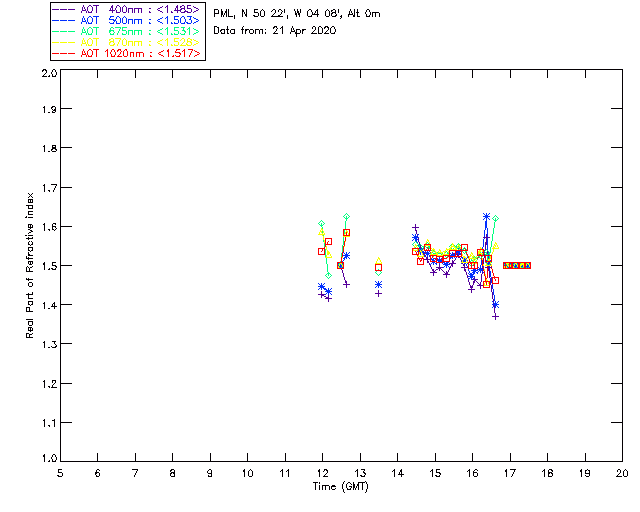The image size is (640, 512).
Task: Click the 1.5 y-axis tick label
Action: [49, 266]
